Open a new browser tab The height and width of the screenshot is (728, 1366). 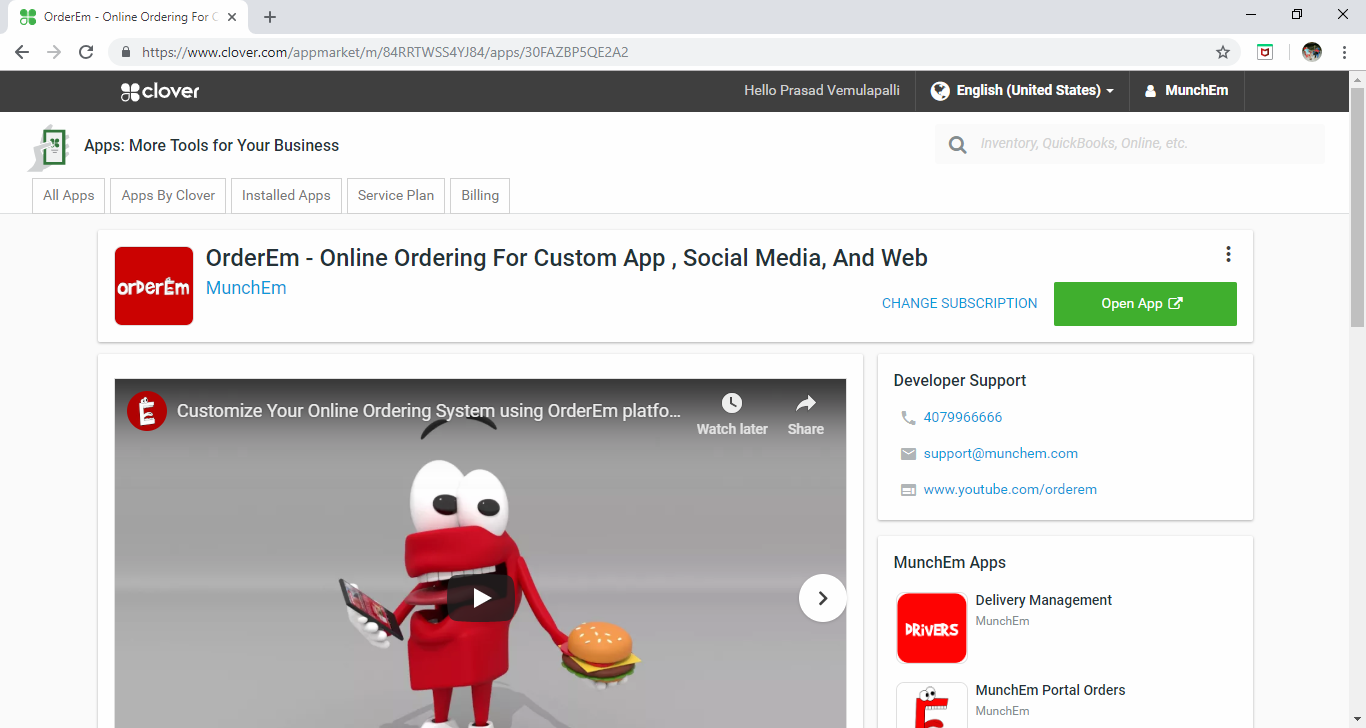pos(270,17)
